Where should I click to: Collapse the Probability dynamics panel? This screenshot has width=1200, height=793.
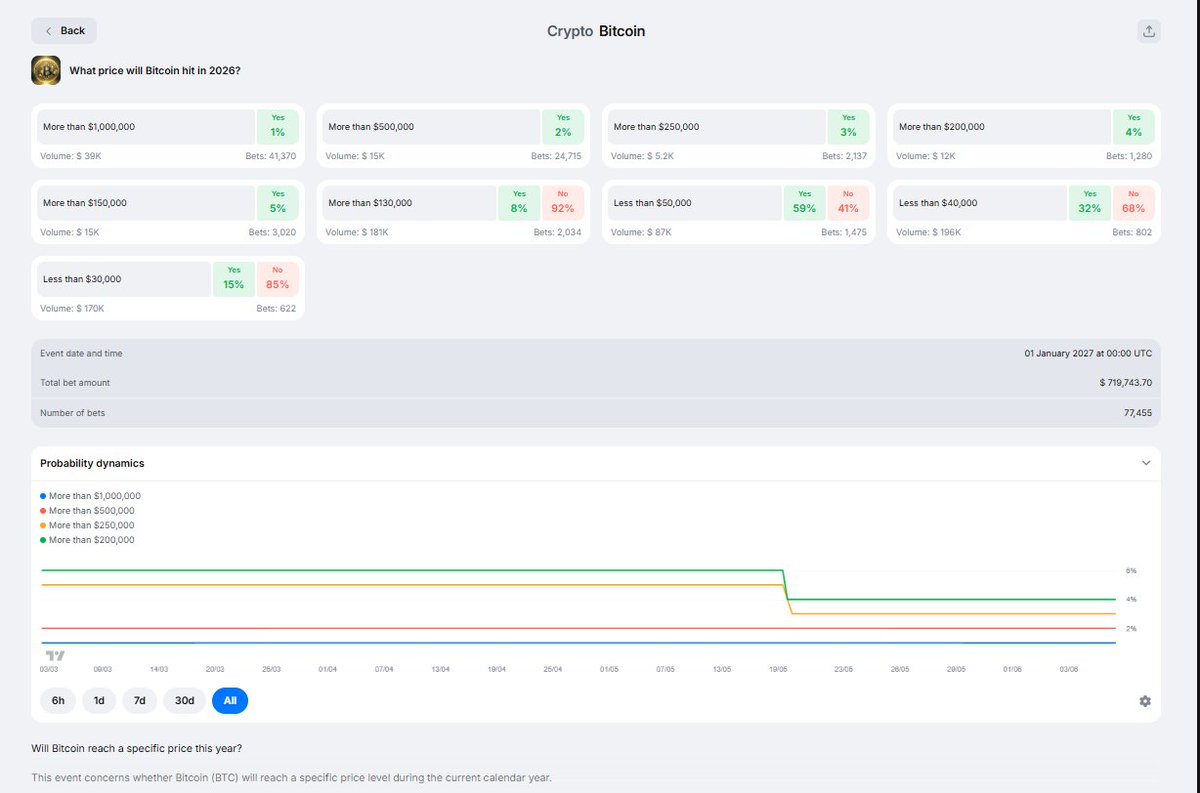[1146, 463]
